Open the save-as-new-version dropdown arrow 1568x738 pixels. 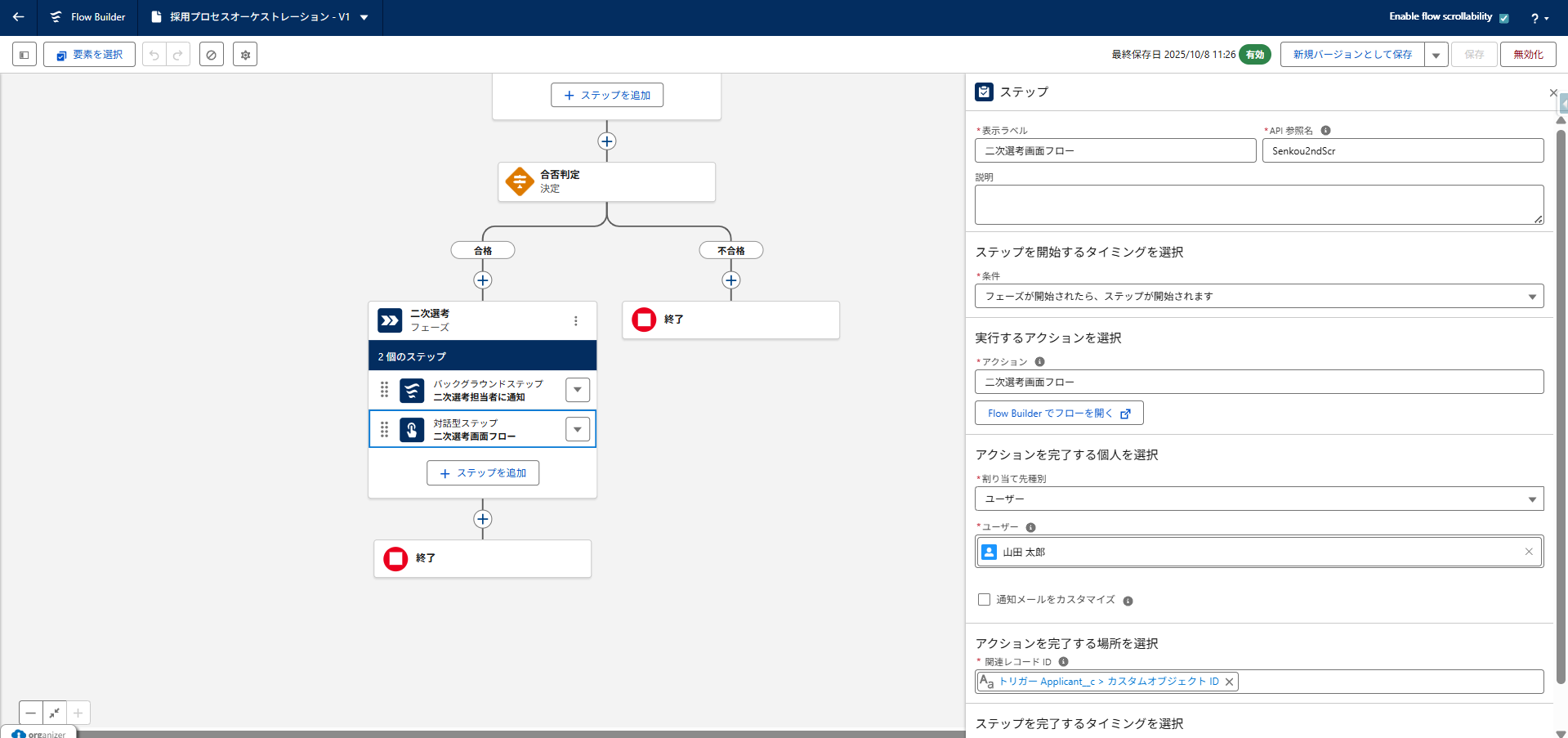tap(1436, 55)
